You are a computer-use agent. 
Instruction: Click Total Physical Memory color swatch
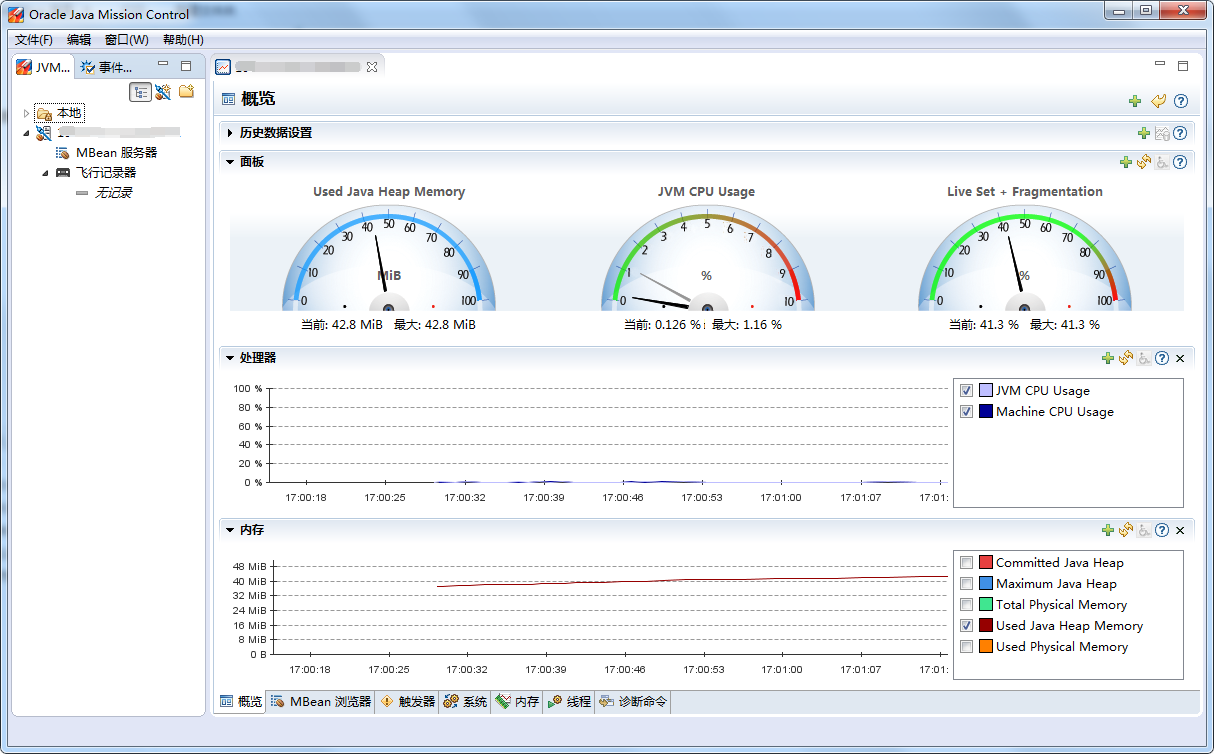[986, 605]
